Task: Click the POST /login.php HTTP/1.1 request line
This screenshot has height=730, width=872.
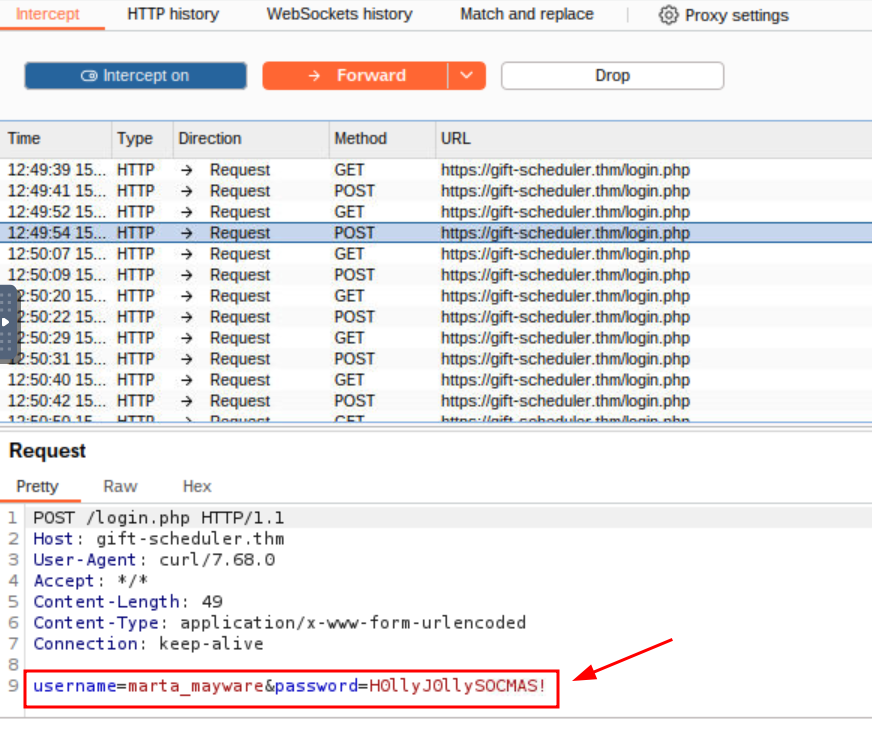Action: pyautogui.click(x=158, y=518)
